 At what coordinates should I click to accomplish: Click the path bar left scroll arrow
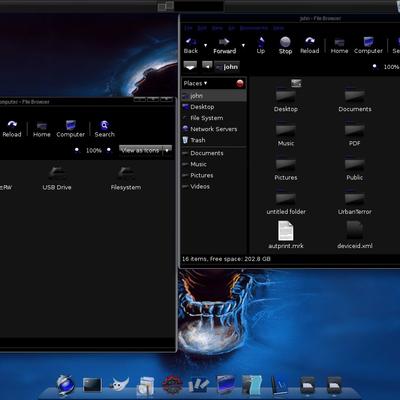point(207,66)
